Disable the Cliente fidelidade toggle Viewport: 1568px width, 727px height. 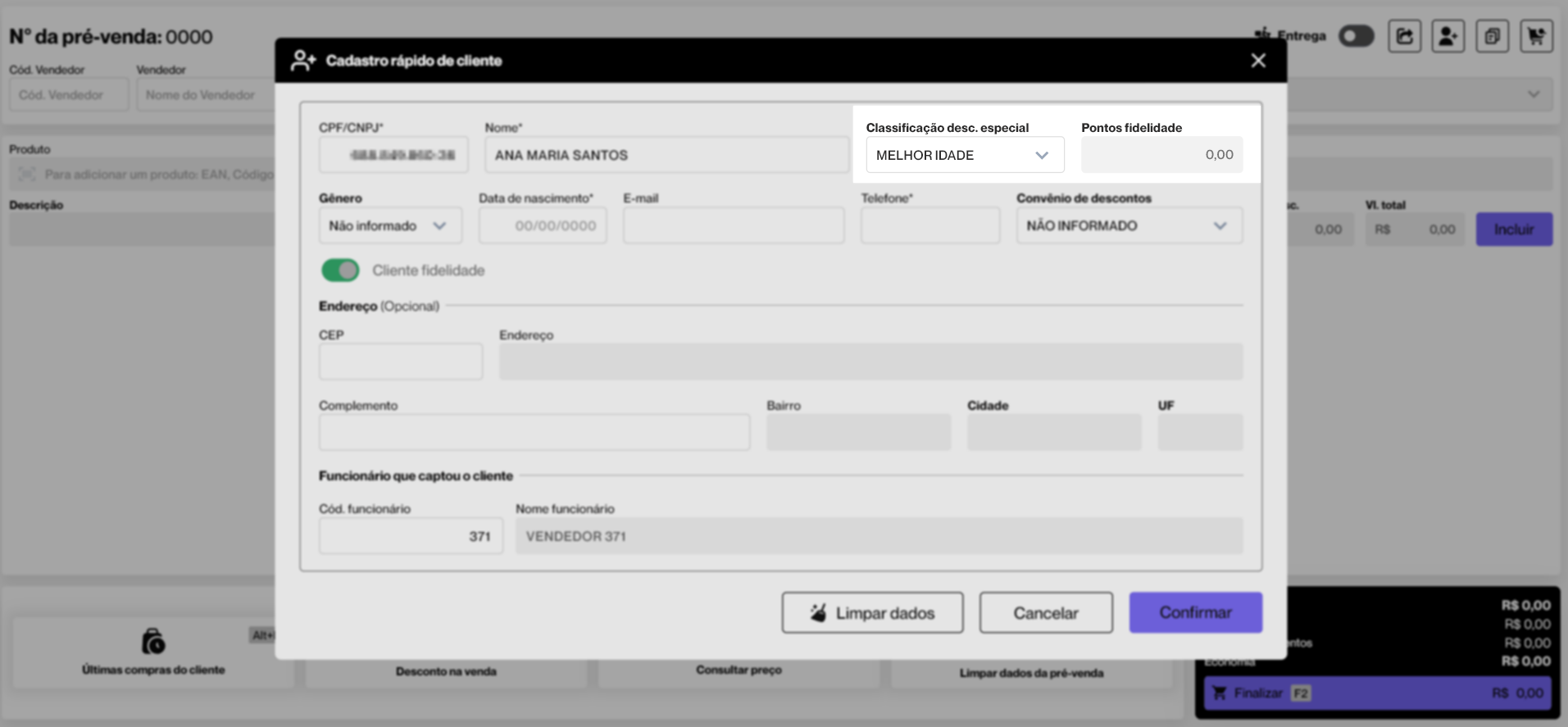coord(340,270)
